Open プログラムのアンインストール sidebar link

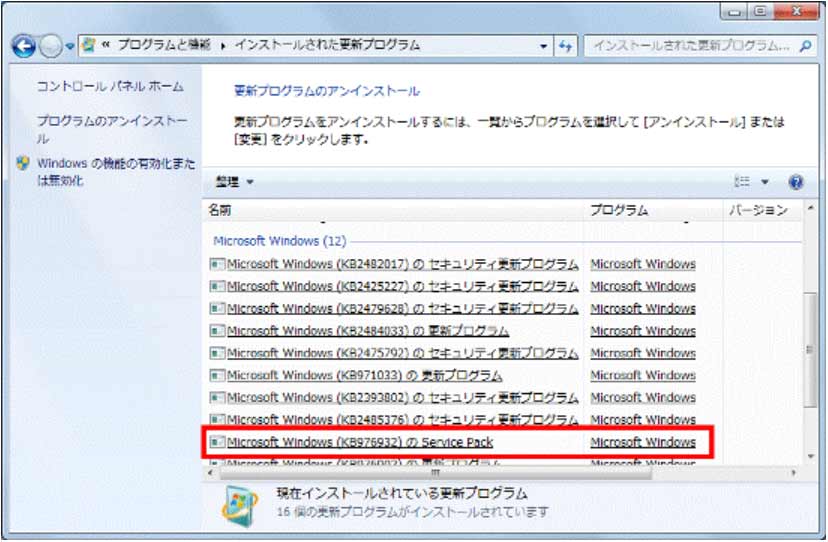click(x=112, y=129)
